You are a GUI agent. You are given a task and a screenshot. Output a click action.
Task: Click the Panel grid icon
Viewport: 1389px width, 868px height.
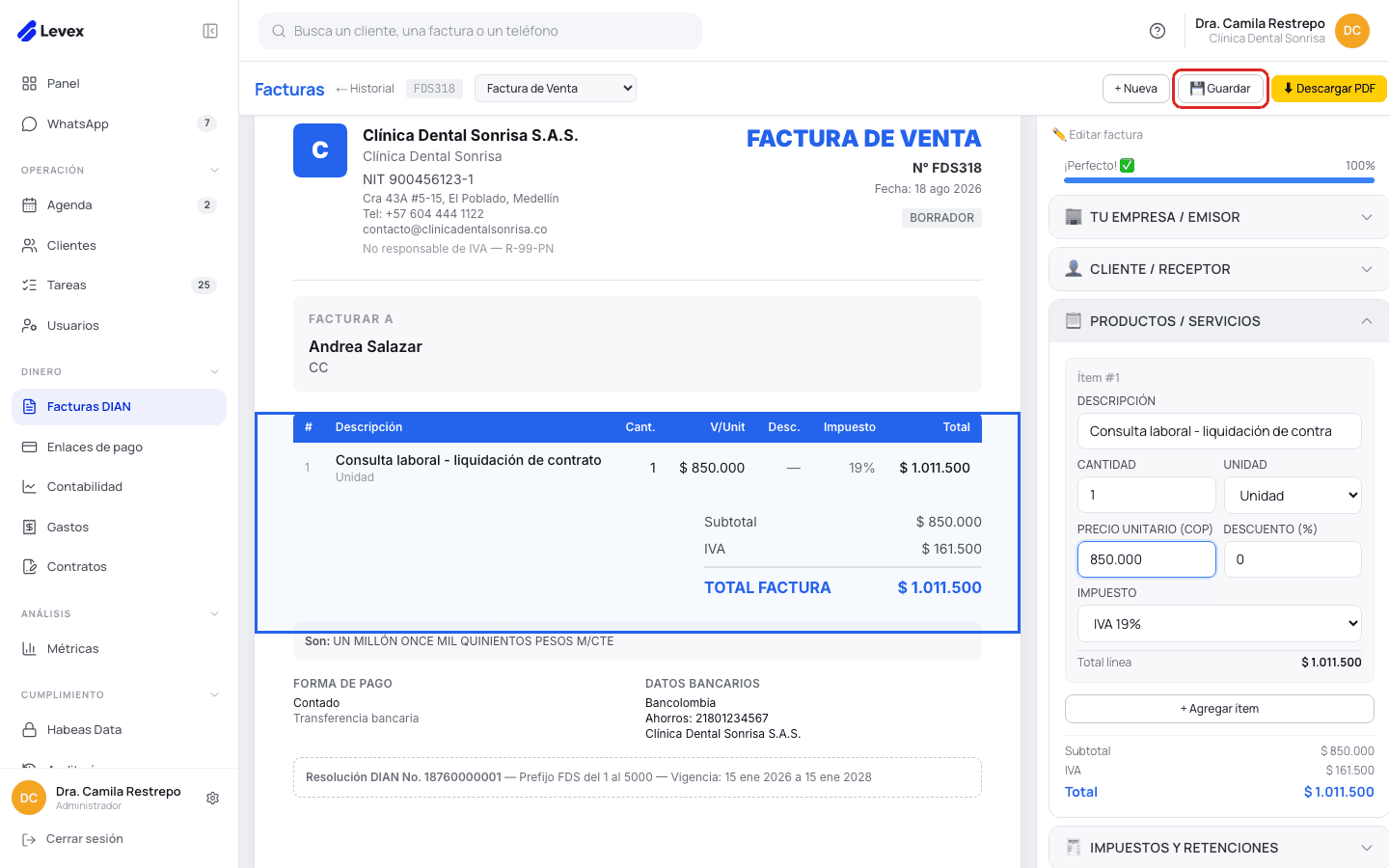point(29,83)
